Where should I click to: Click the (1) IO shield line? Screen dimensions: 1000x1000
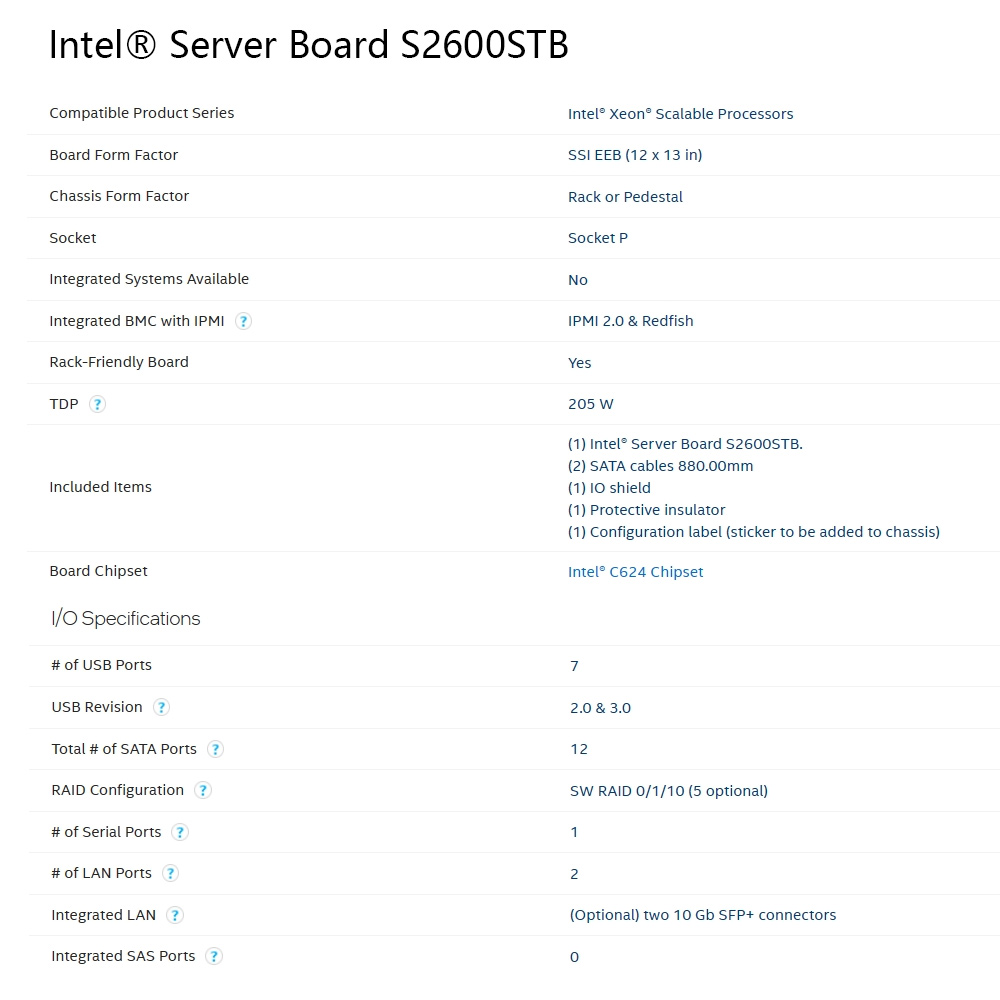click(x=609, y=488)
